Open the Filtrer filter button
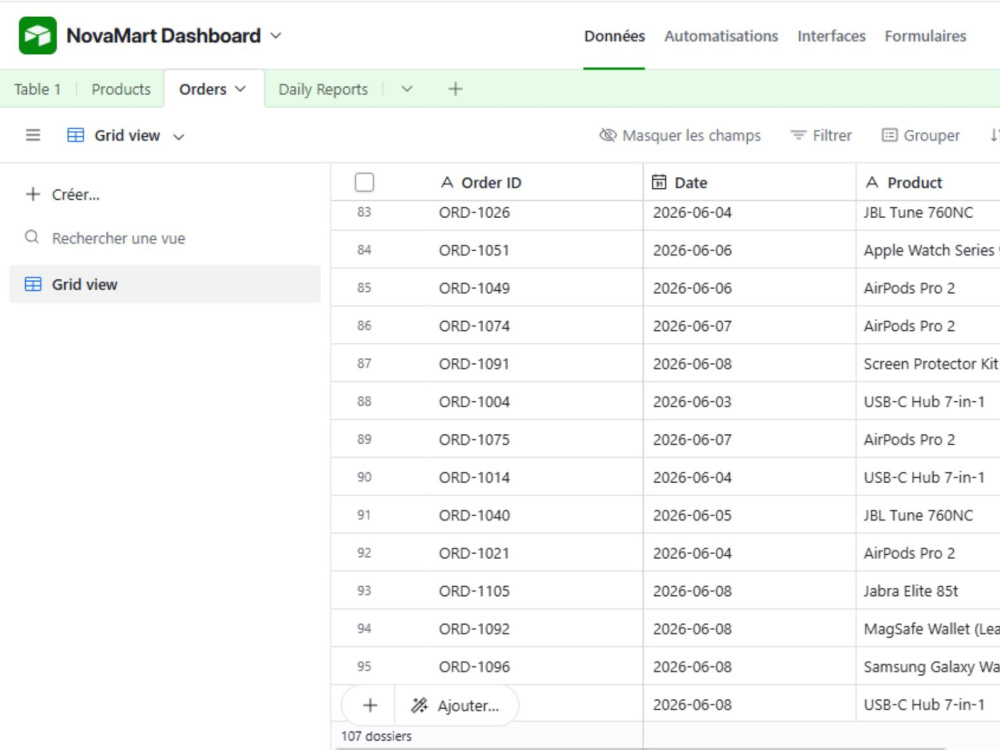The image size is (1000, 750). tap(821, 135)
